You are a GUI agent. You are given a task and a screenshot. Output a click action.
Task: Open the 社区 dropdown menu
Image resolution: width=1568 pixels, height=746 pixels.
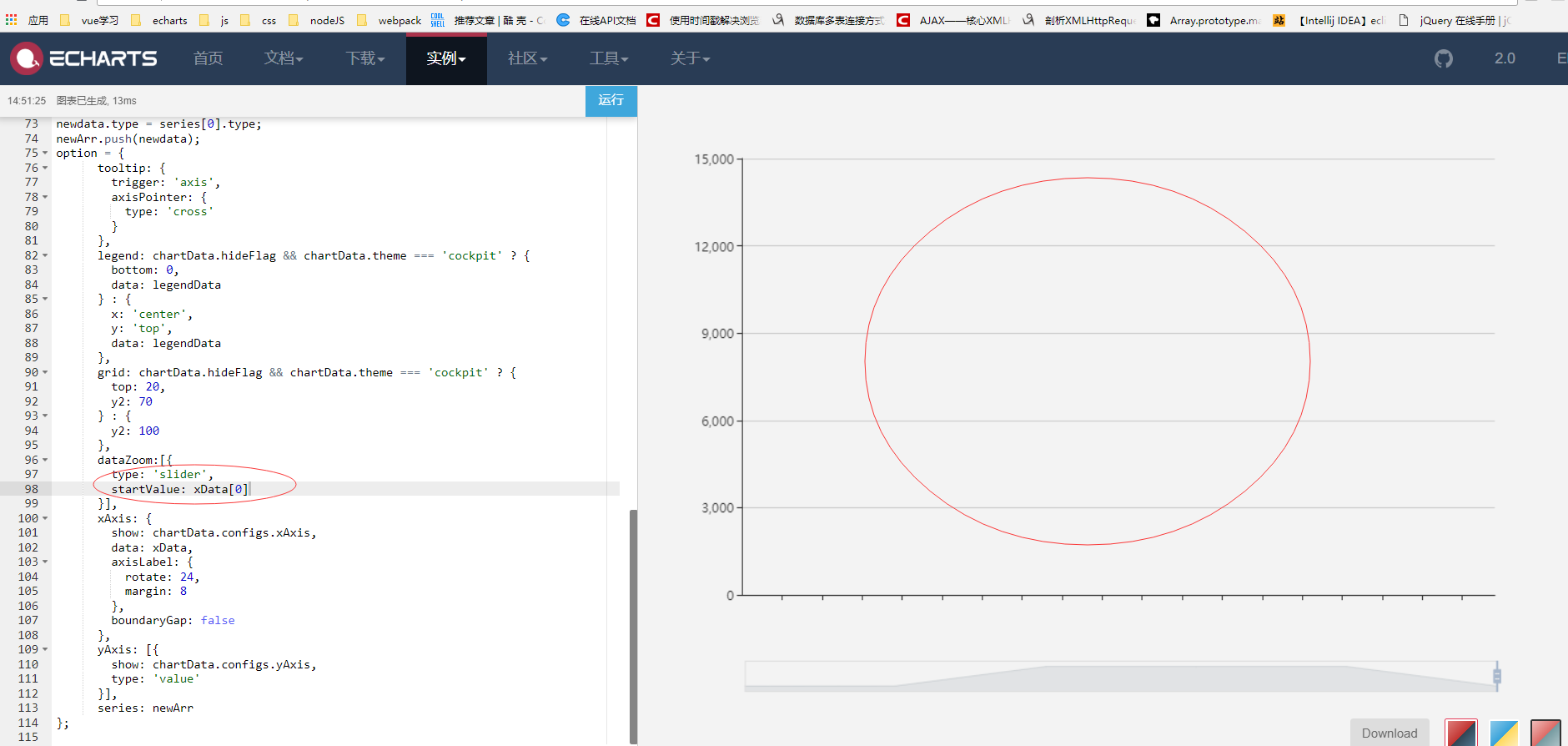tap(527, 58)
